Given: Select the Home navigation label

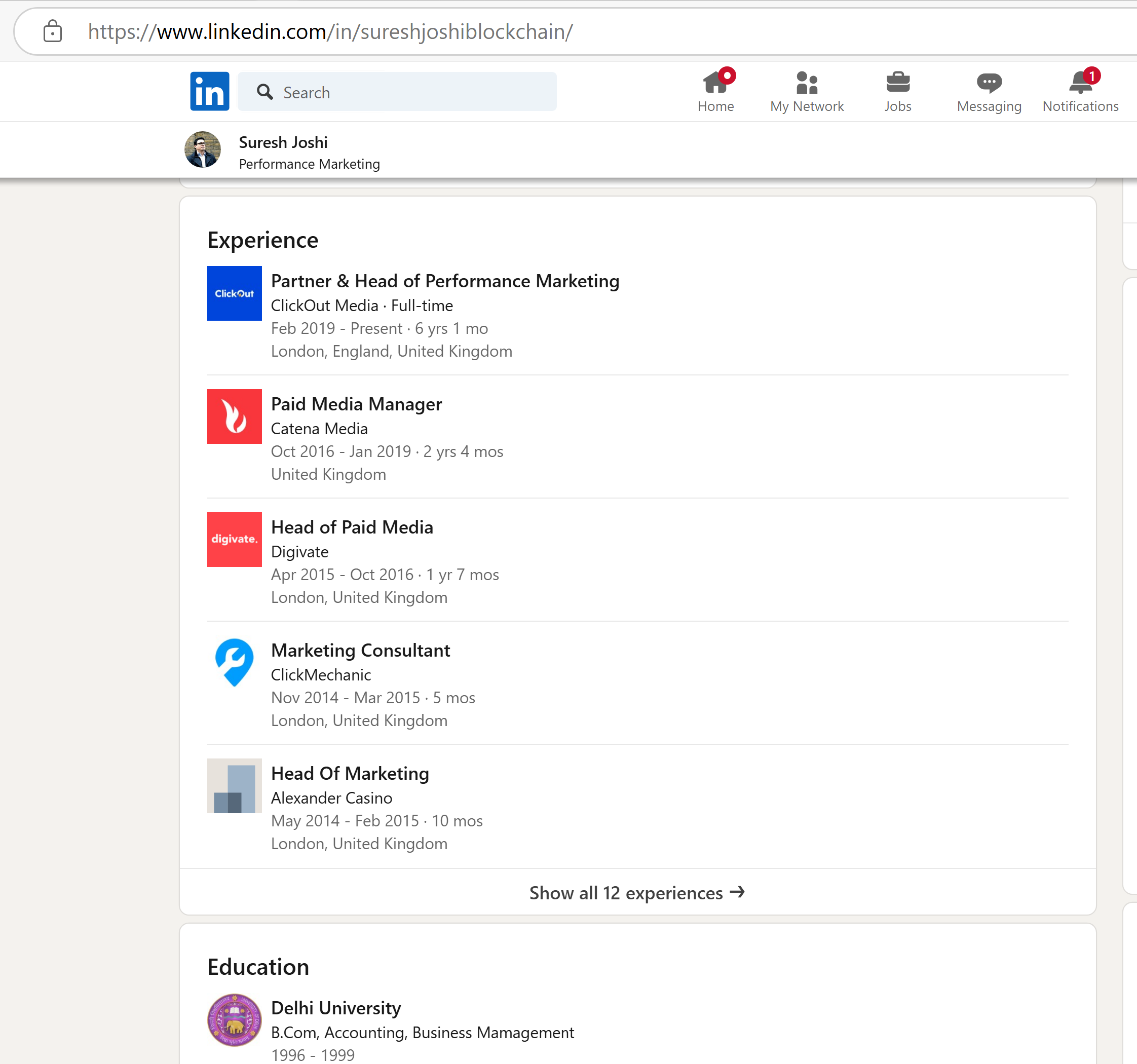Looking at the screenshot, I should pyautogui.click(x=715, y=106).
